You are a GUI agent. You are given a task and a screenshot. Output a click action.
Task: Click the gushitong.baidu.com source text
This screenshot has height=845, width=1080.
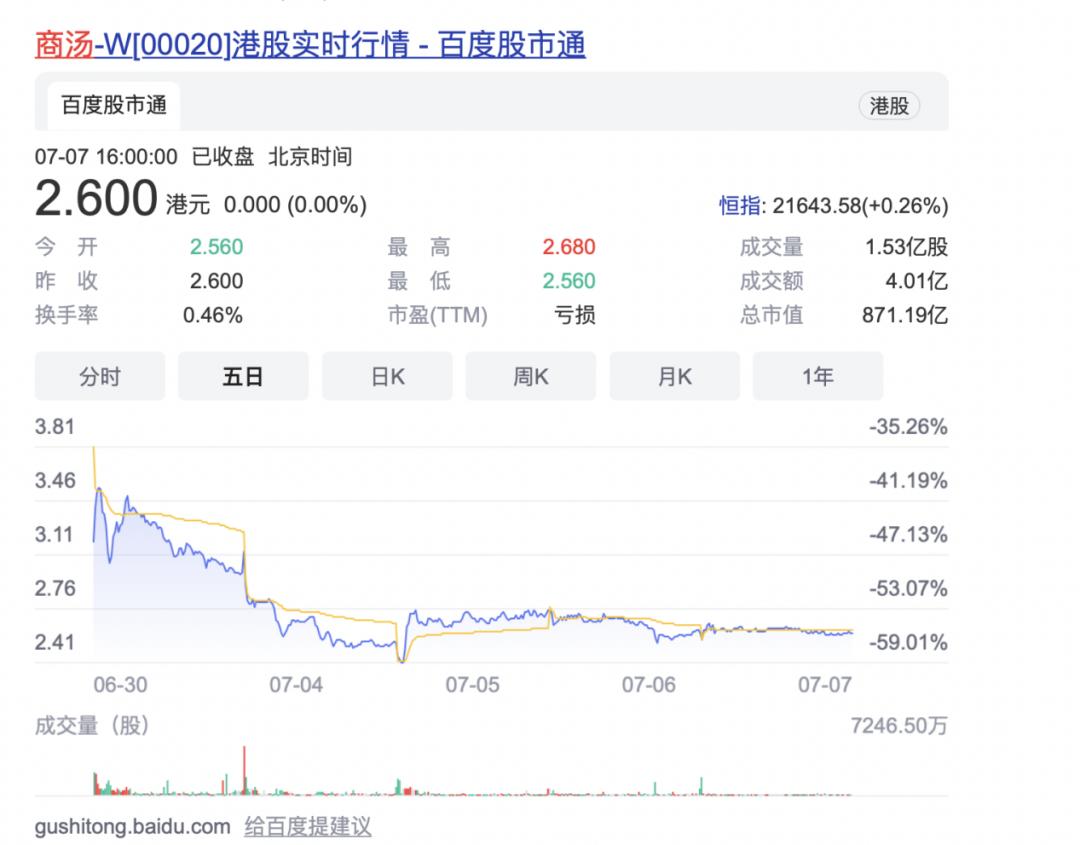[x=132, y=827]
